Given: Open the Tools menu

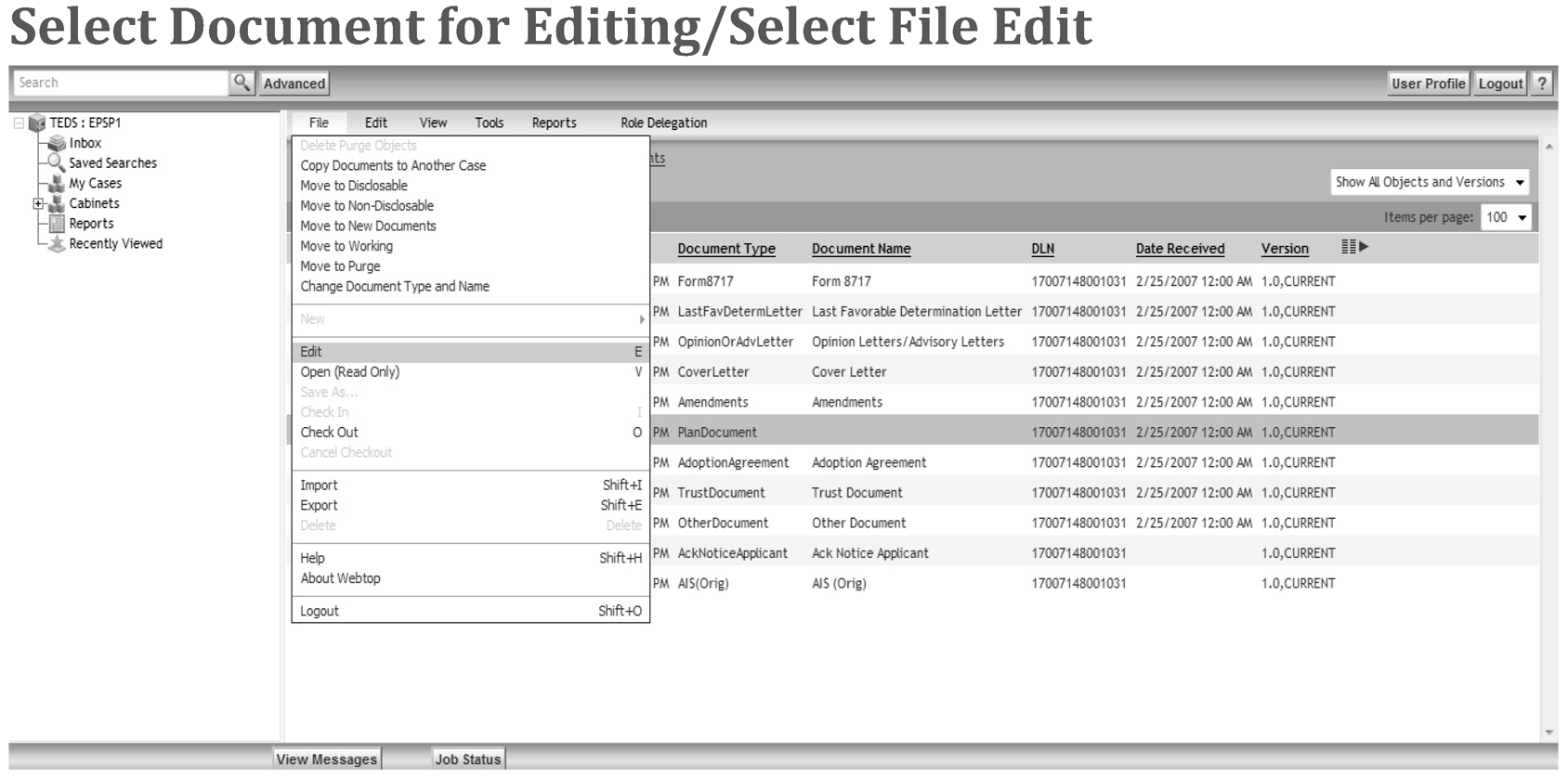Looking at the screenshot, I should (x=489, y=123).
